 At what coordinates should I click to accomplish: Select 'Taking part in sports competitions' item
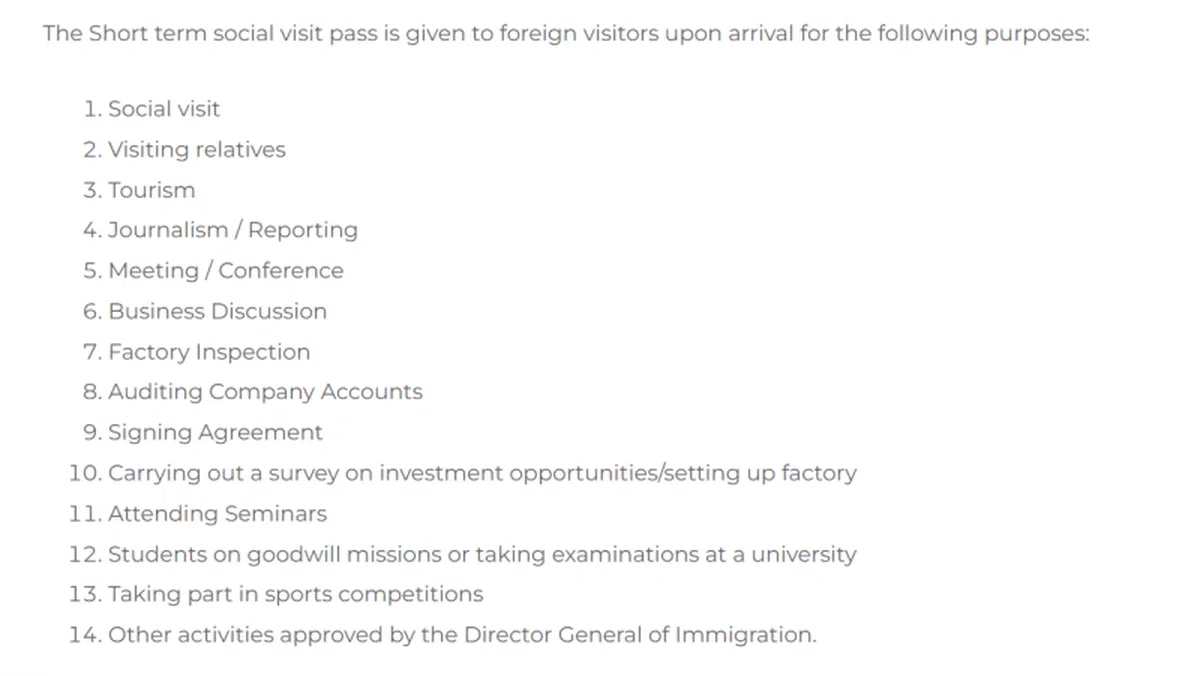[x=295, y=595]
